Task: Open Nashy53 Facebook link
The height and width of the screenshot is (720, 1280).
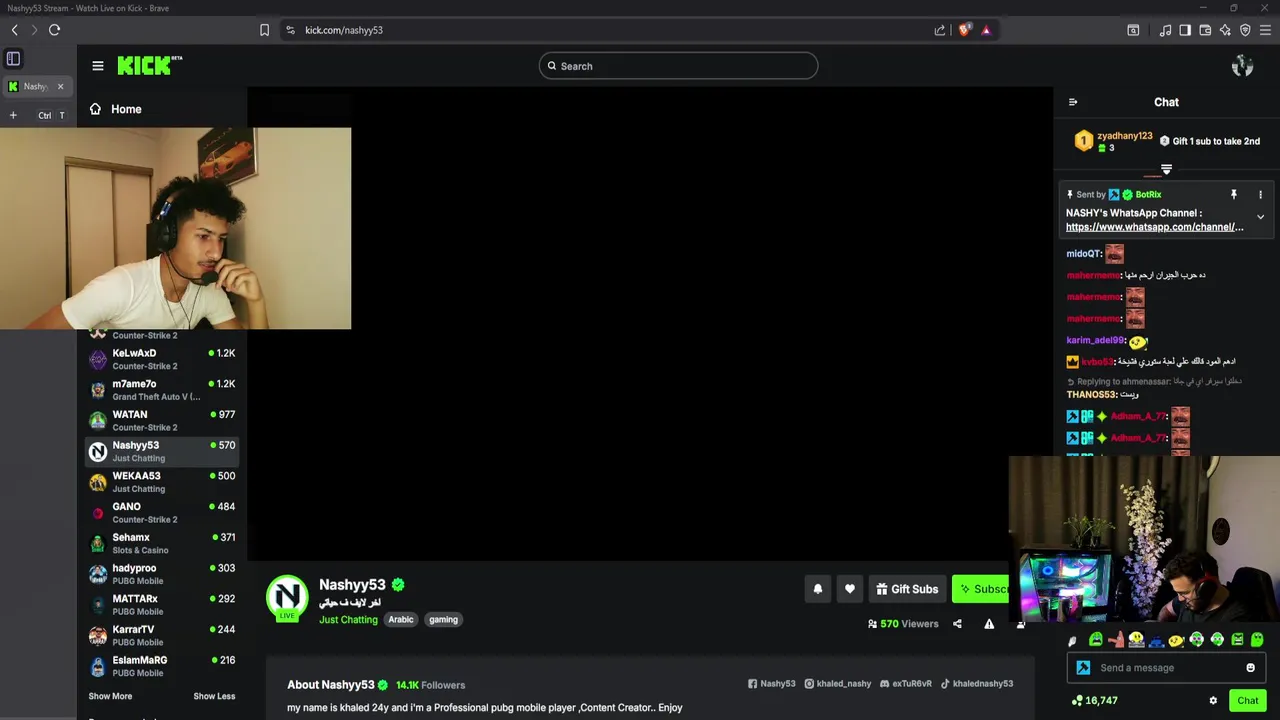Action: (x=772, y=684)
